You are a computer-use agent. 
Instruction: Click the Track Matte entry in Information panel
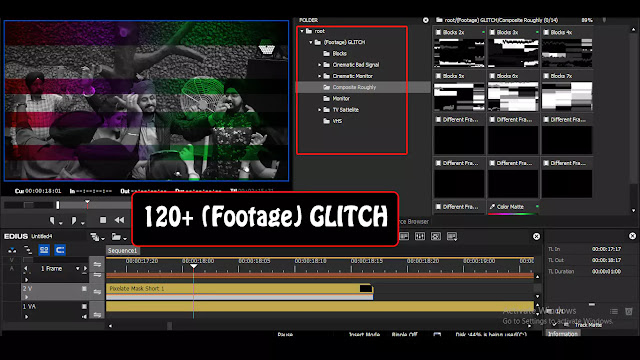coord(588,325)
